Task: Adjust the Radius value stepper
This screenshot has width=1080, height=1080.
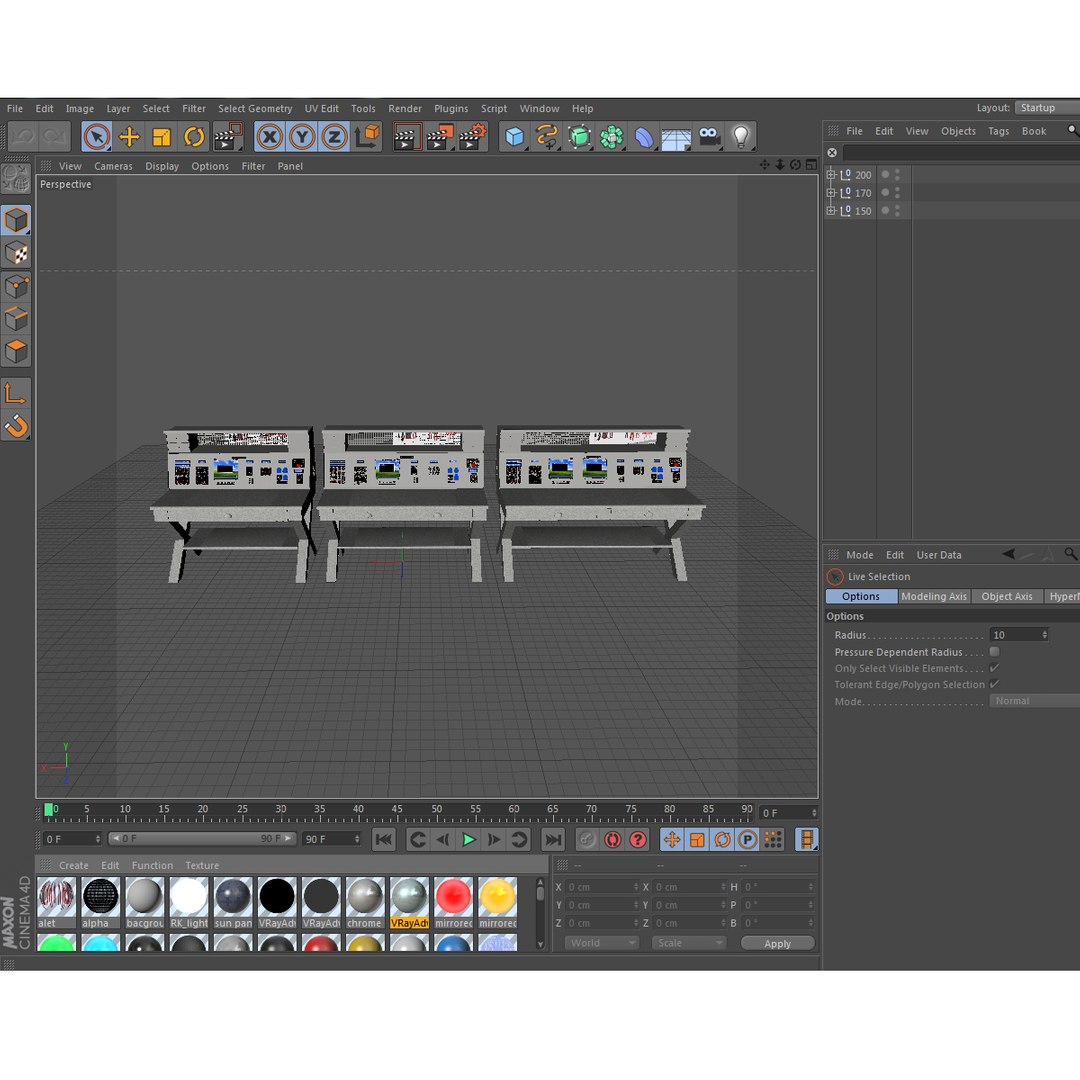Action: (1045, 635)
